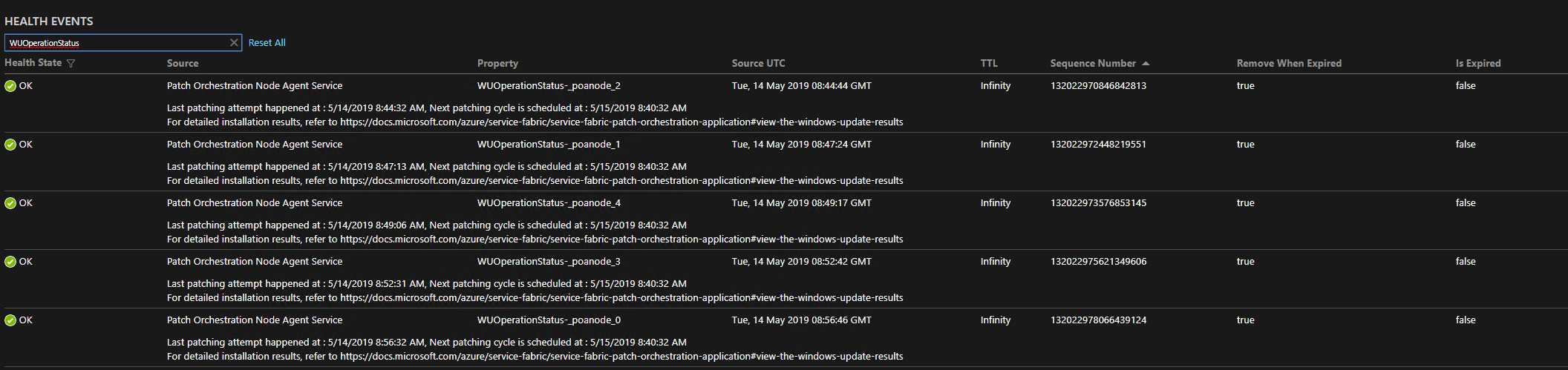Click sequence number 132022975621349606
The width and height of the screenshot is (1568, 370).
click(1098, 262)
